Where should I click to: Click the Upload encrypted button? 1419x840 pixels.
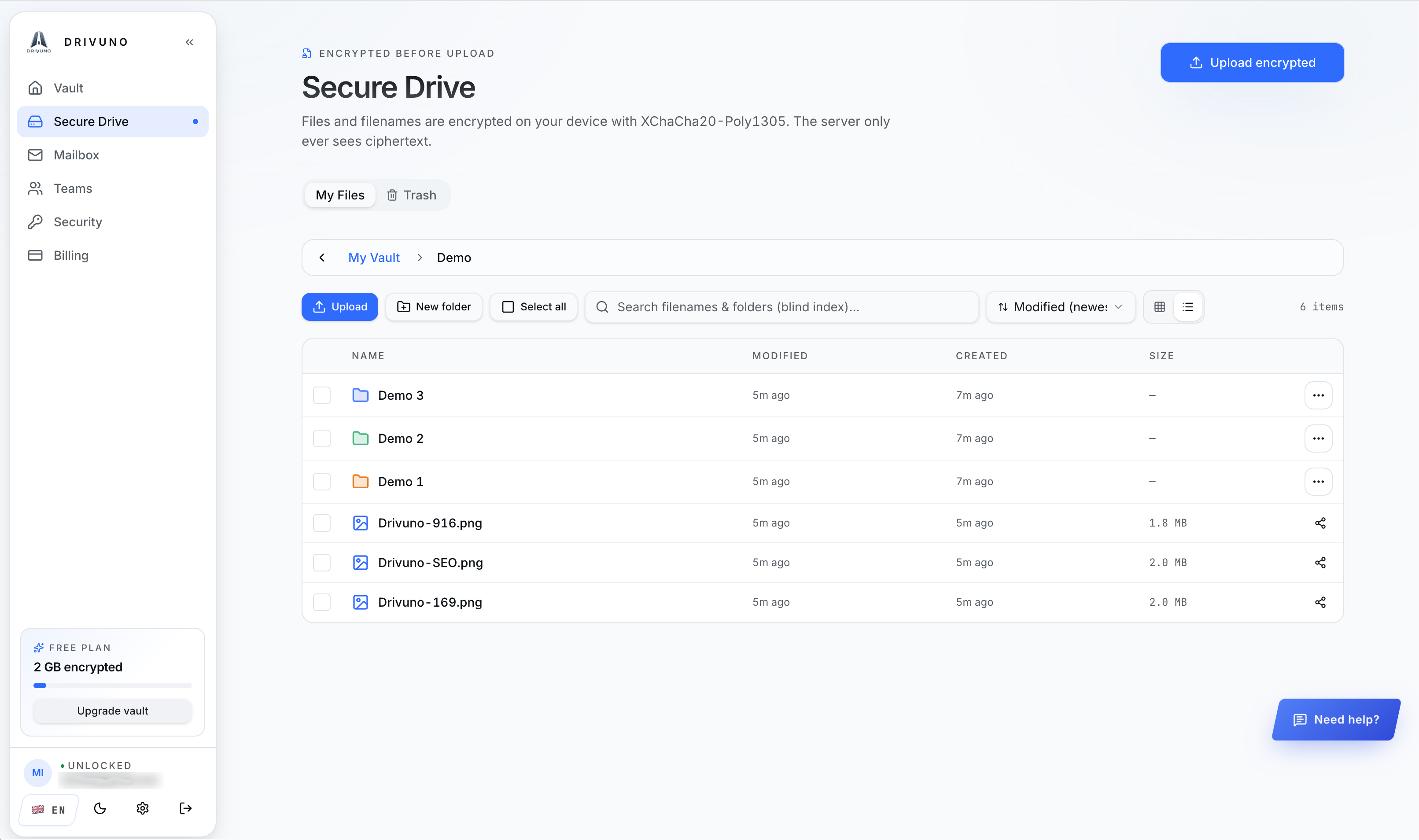coord(1252,63)
